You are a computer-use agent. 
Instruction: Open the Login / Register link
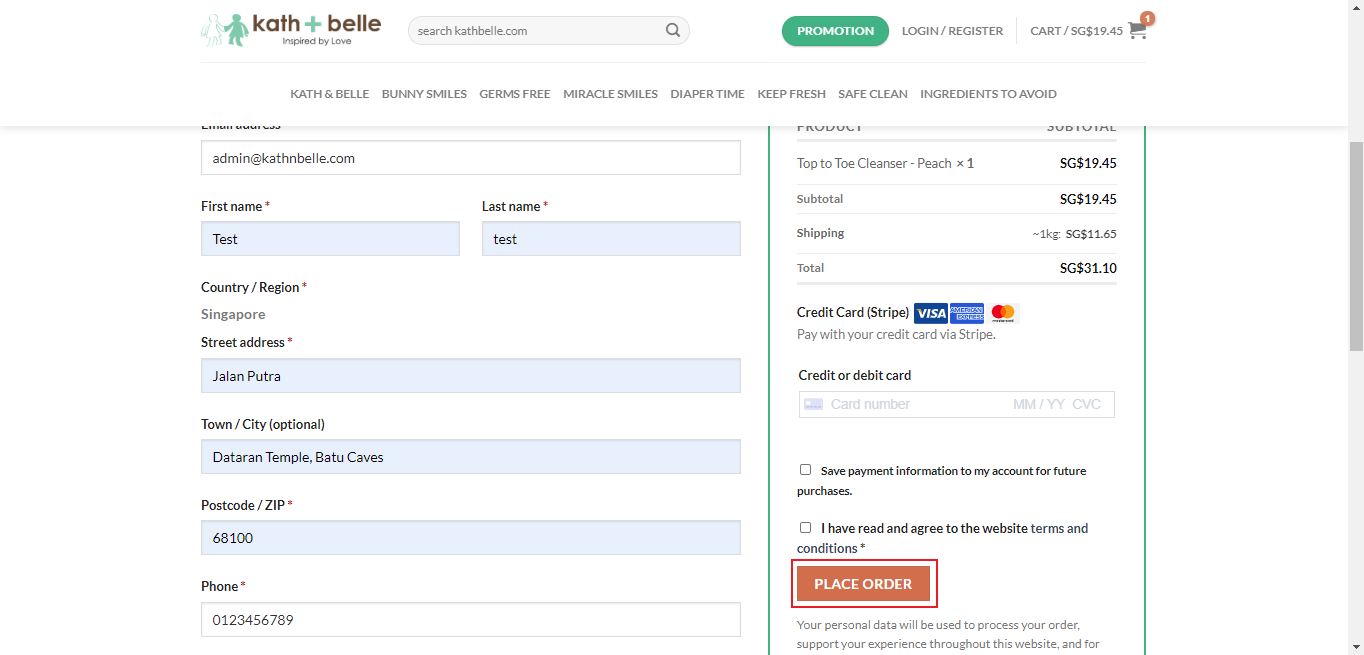pyautogui.click(x=952, y=31)
